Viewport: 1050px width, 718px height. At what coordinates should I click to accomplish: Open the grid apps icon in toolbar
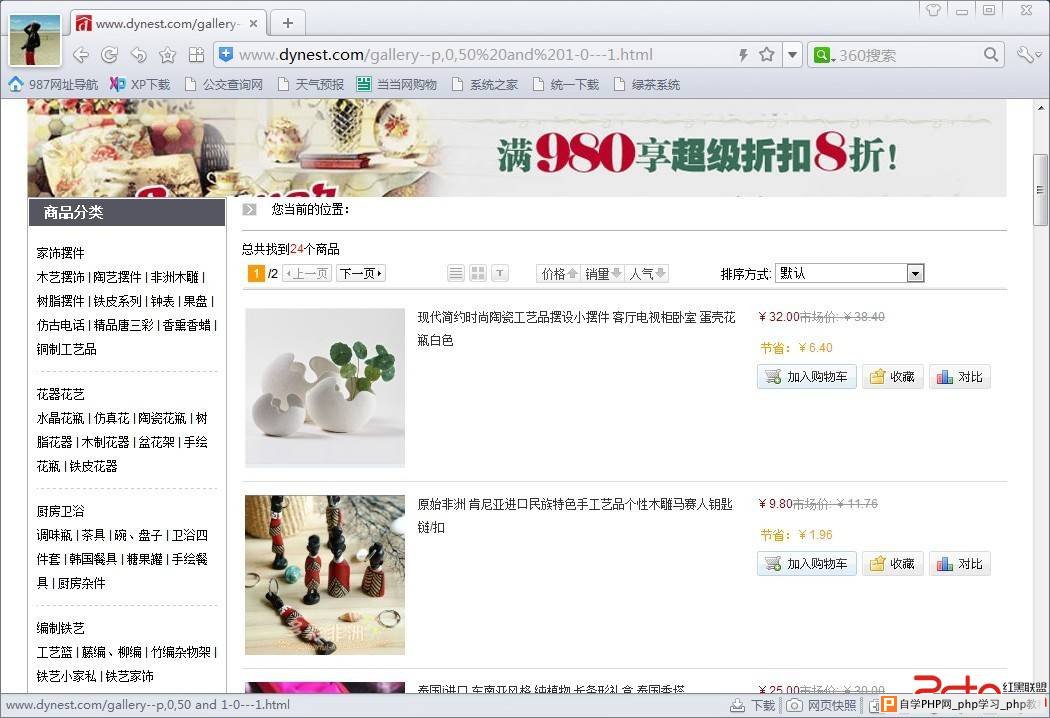click(196, 55)
